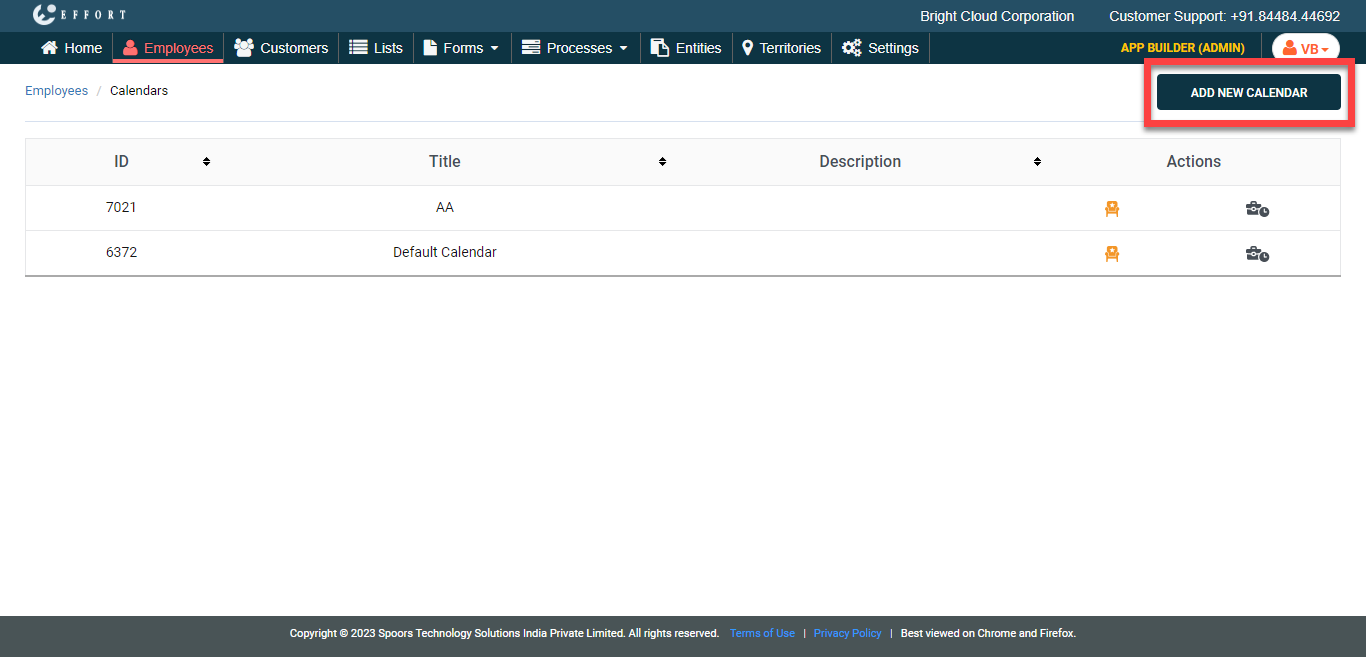This screenshot has width=1366, height=657.
Task: Open briefcase-clock working hours icon for AA
Action: click(x=1257, y=209)
